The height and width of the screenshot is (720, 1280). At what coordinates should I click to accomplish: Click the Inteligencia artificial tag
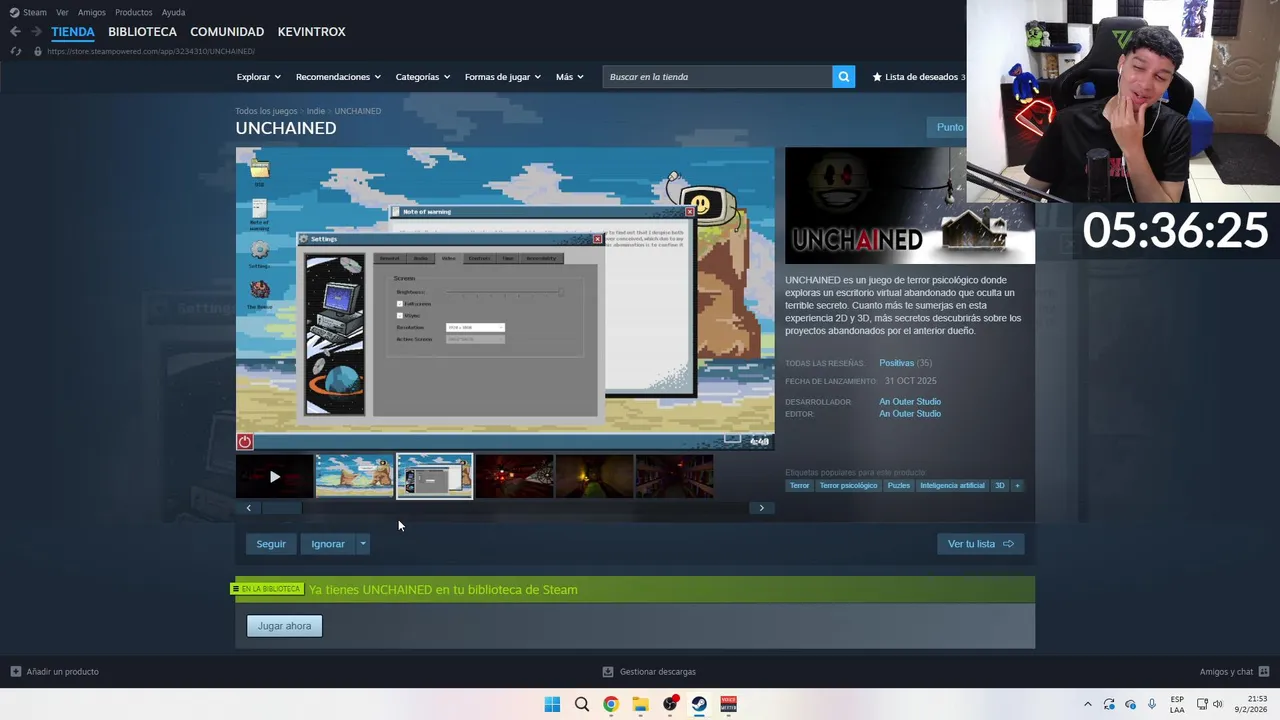[952, 486]
